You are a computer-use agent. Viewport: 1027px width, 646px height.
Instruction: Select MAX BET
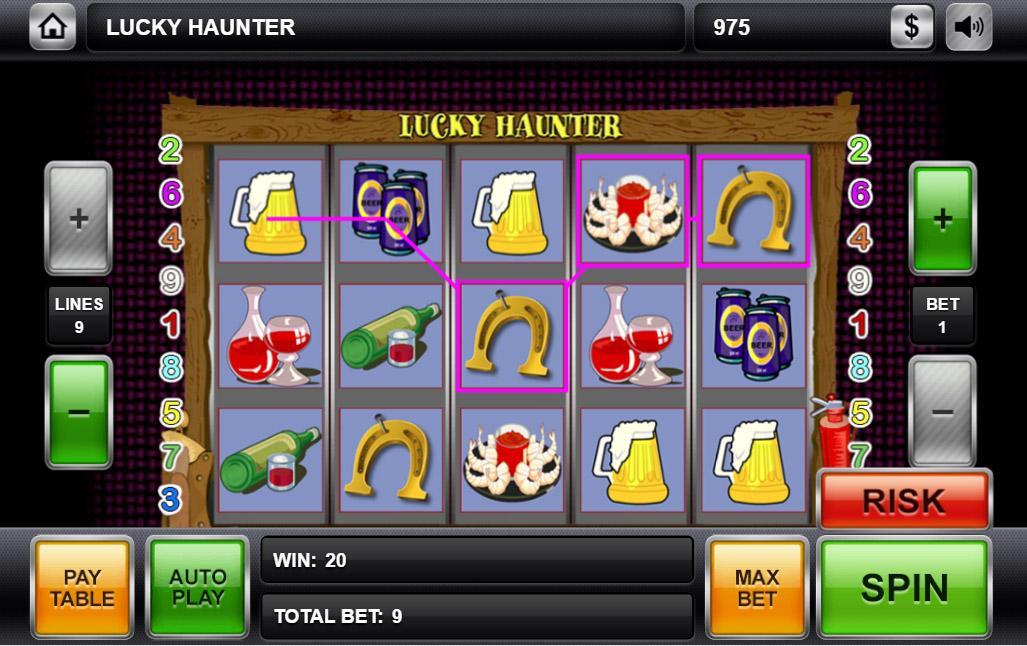click(756, 588)
